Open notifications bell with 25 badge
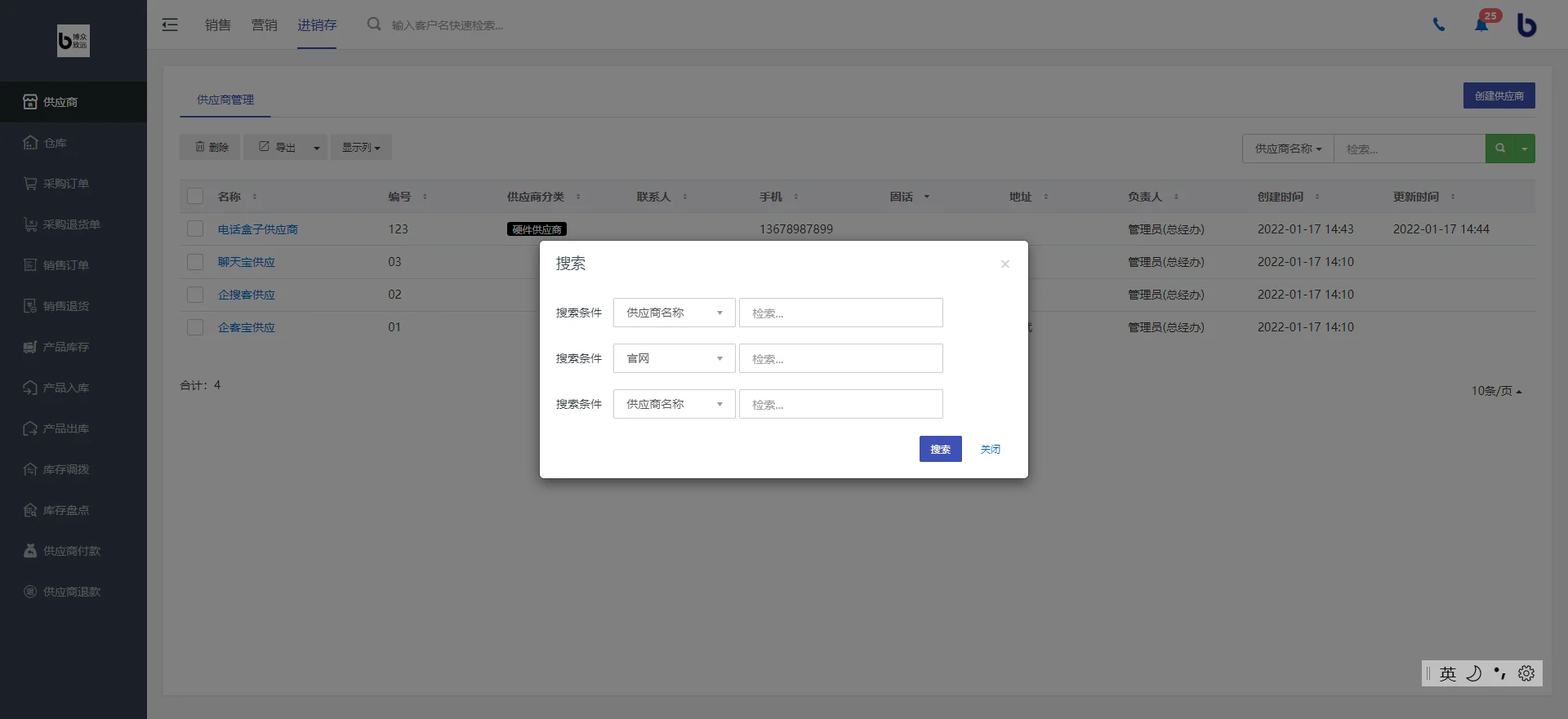Image resolution: width=1568 pixels, height=719 pixels. [x=1482, y=24]
